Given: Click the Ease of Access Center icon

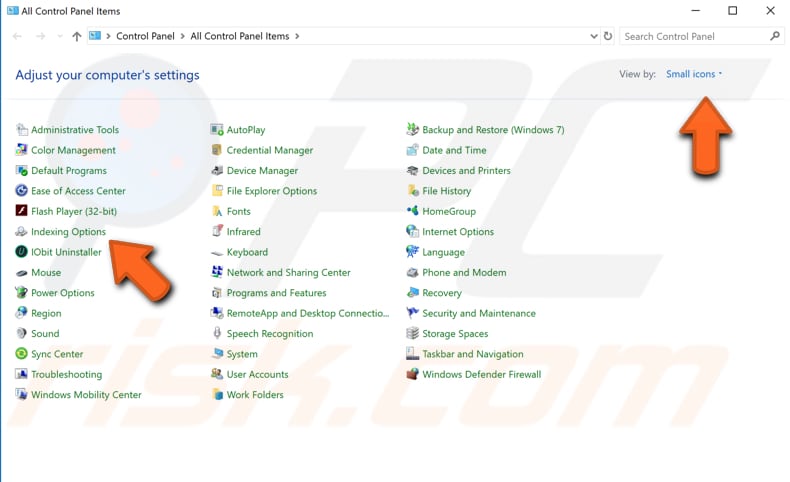Looking at the screenshot, I should click(21, 191).
